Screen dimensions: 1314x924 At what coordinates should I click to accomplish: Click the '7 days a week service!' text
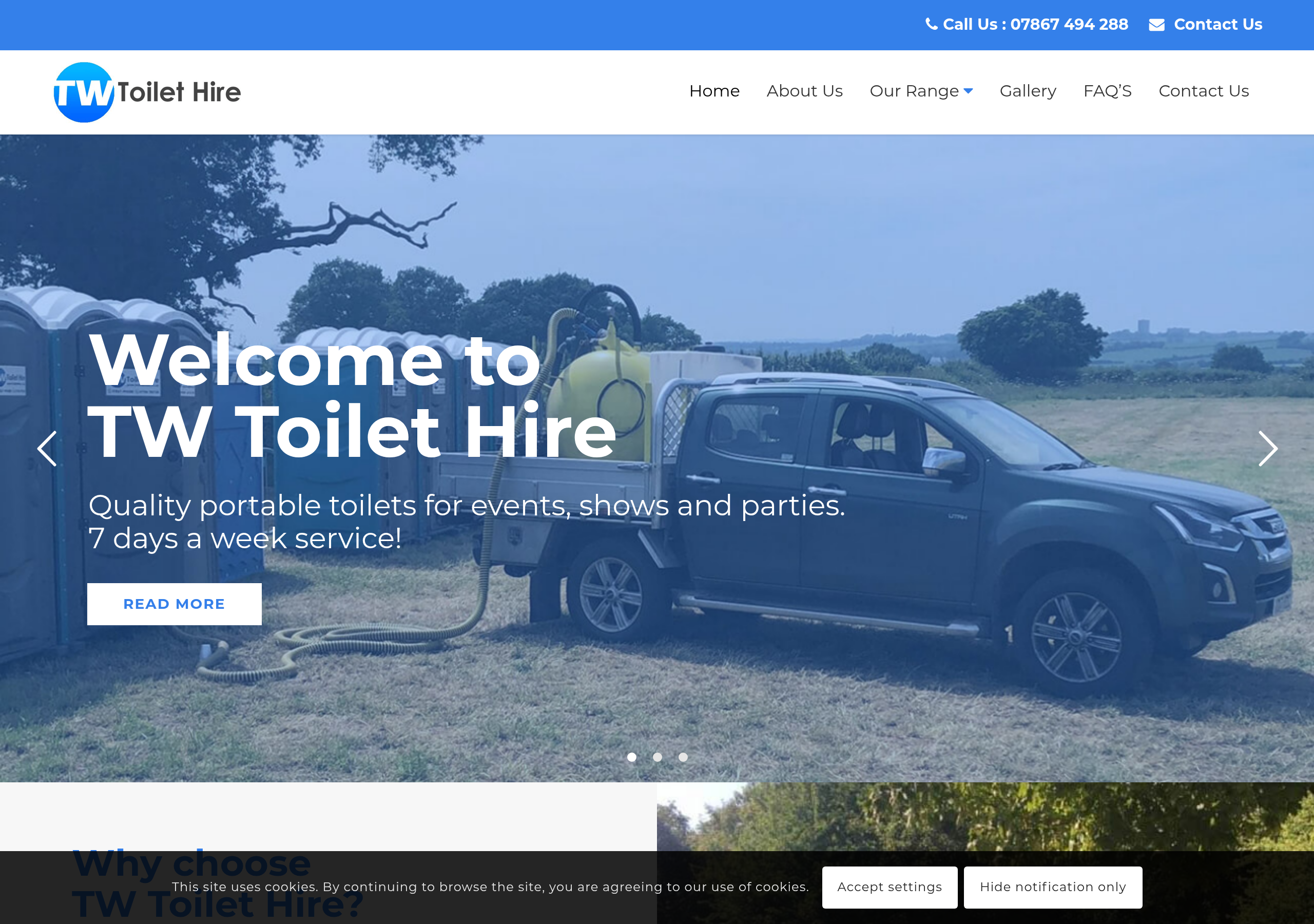coord(245,538)
